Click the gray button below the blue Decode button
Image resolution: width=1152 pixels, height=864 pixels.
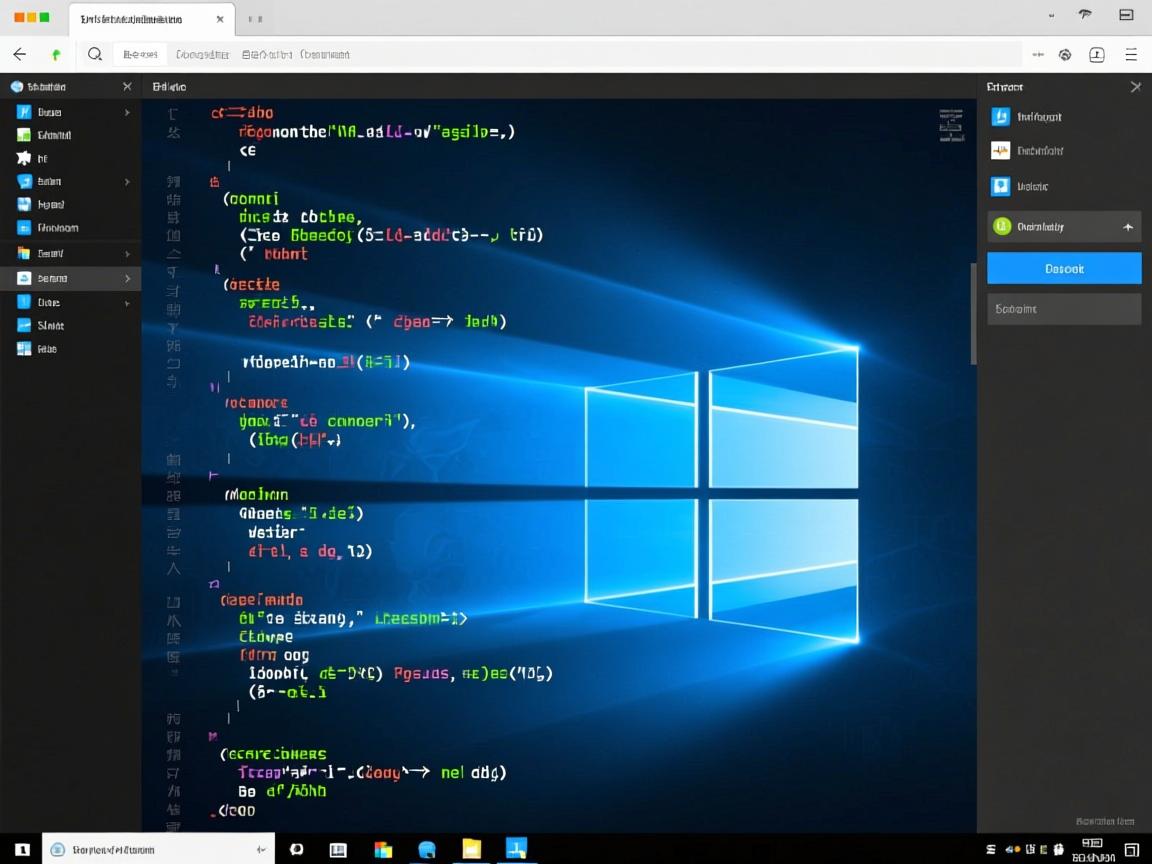point(1063,308)
